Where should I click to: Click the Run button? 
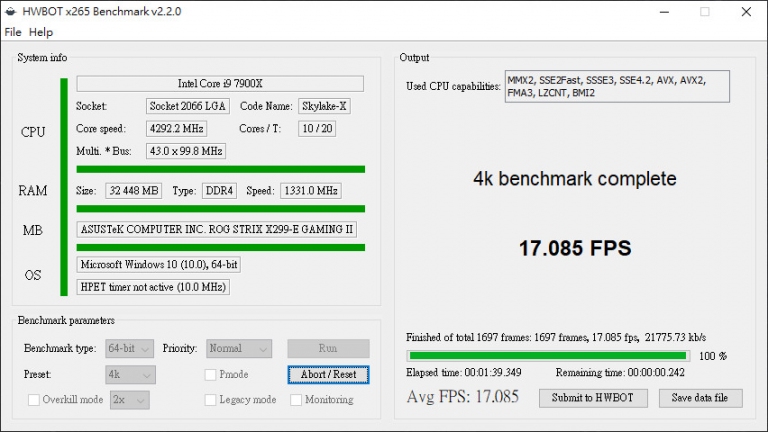(x=328, y=348)
